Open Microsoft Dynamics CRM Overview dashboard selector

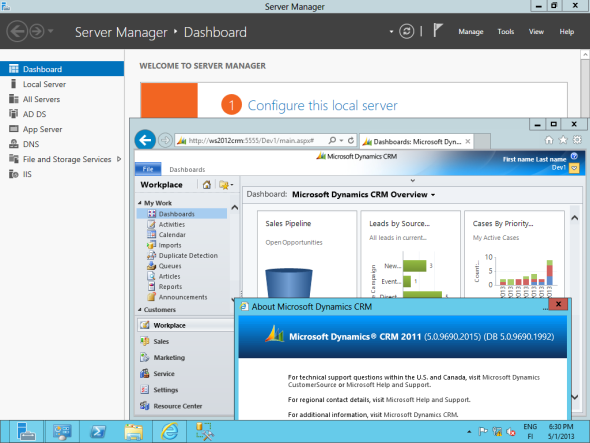tap(363, 195)
